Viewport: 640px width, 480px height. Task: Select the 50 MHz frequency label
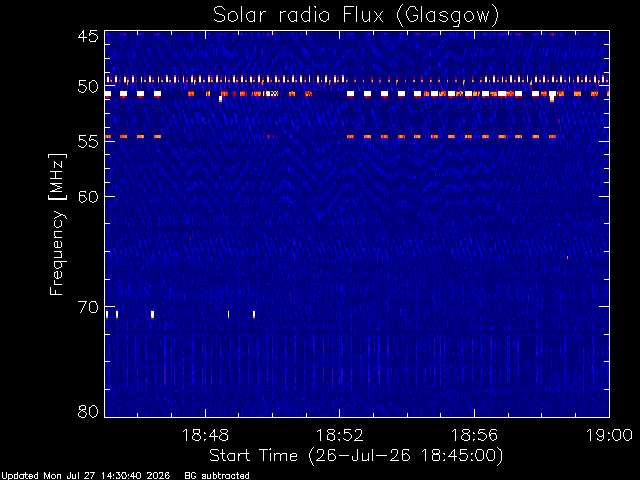[x=88, y=87]
